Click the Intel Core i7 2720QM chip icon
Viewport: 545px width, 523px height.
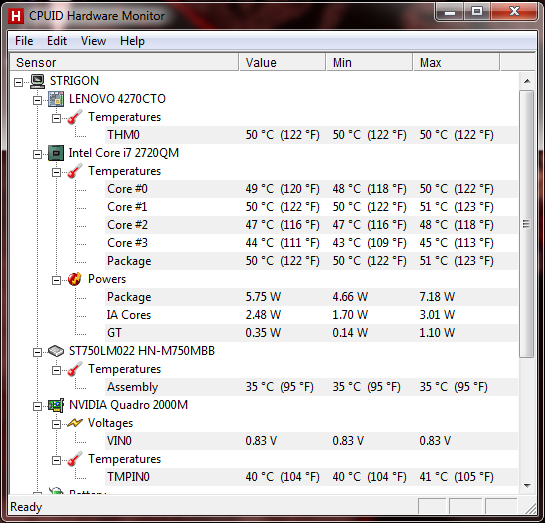[x=56, y=153]
